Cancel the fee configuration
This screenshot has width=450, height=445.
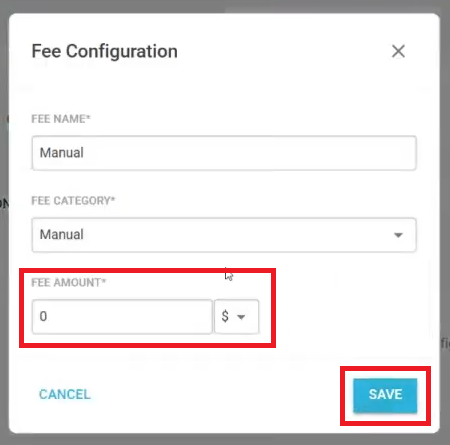[65, 394]
